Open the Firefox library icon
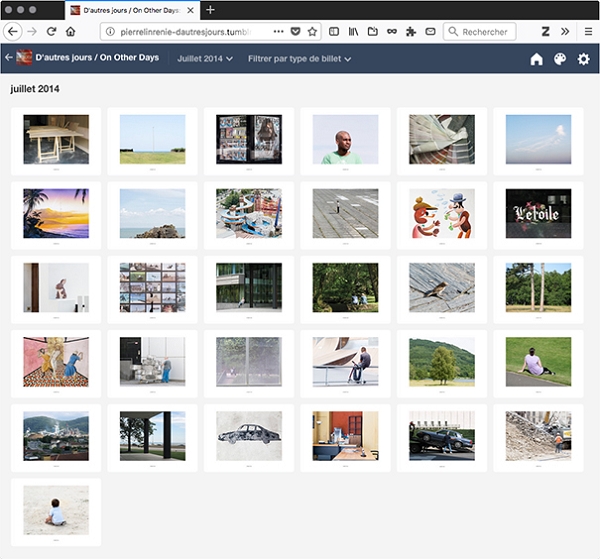This screenshot has height=559, width=600. pos(352,32)
